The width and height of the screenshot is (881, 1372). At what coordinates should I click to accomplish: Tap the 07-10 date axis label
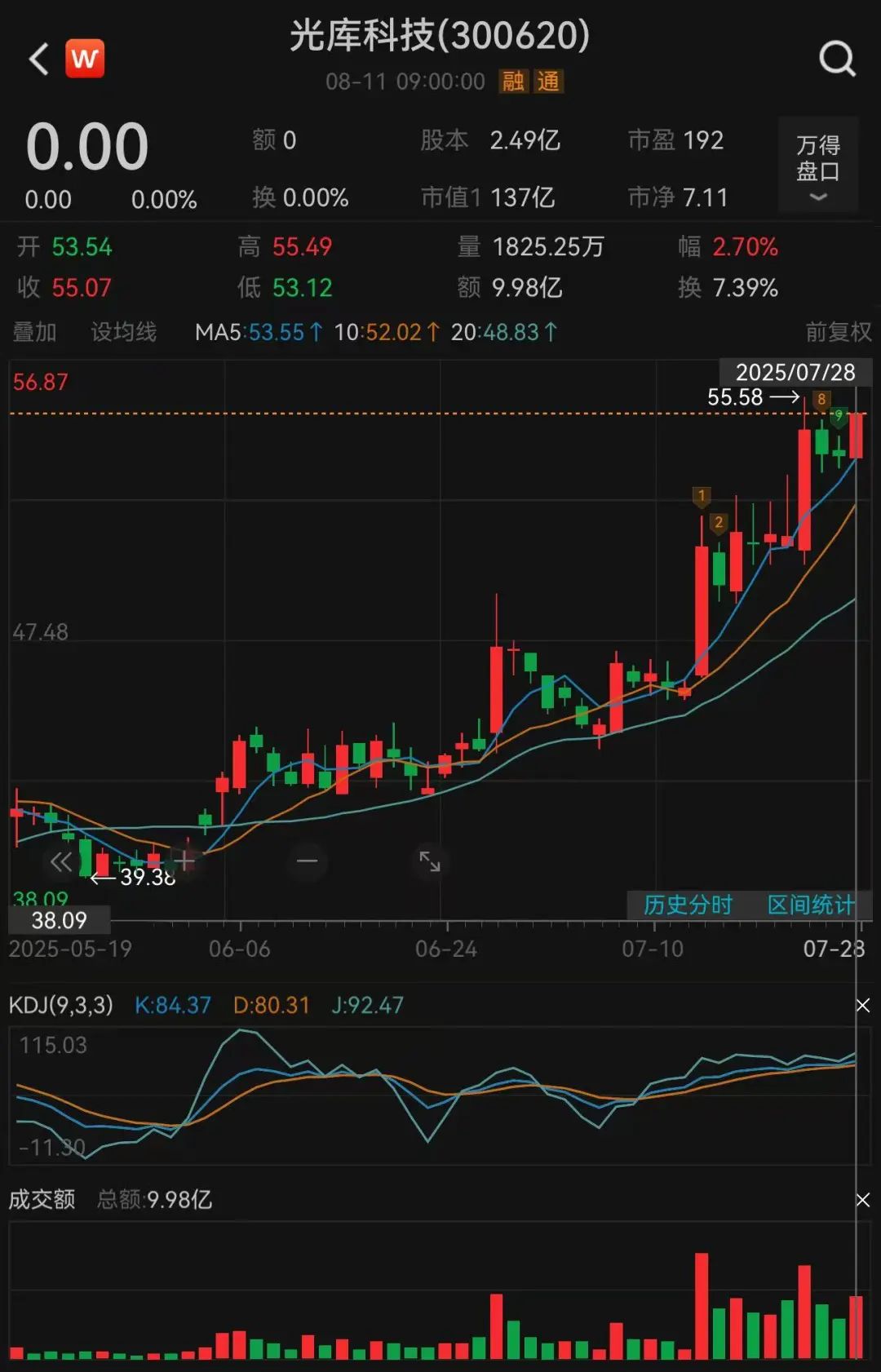653,949
